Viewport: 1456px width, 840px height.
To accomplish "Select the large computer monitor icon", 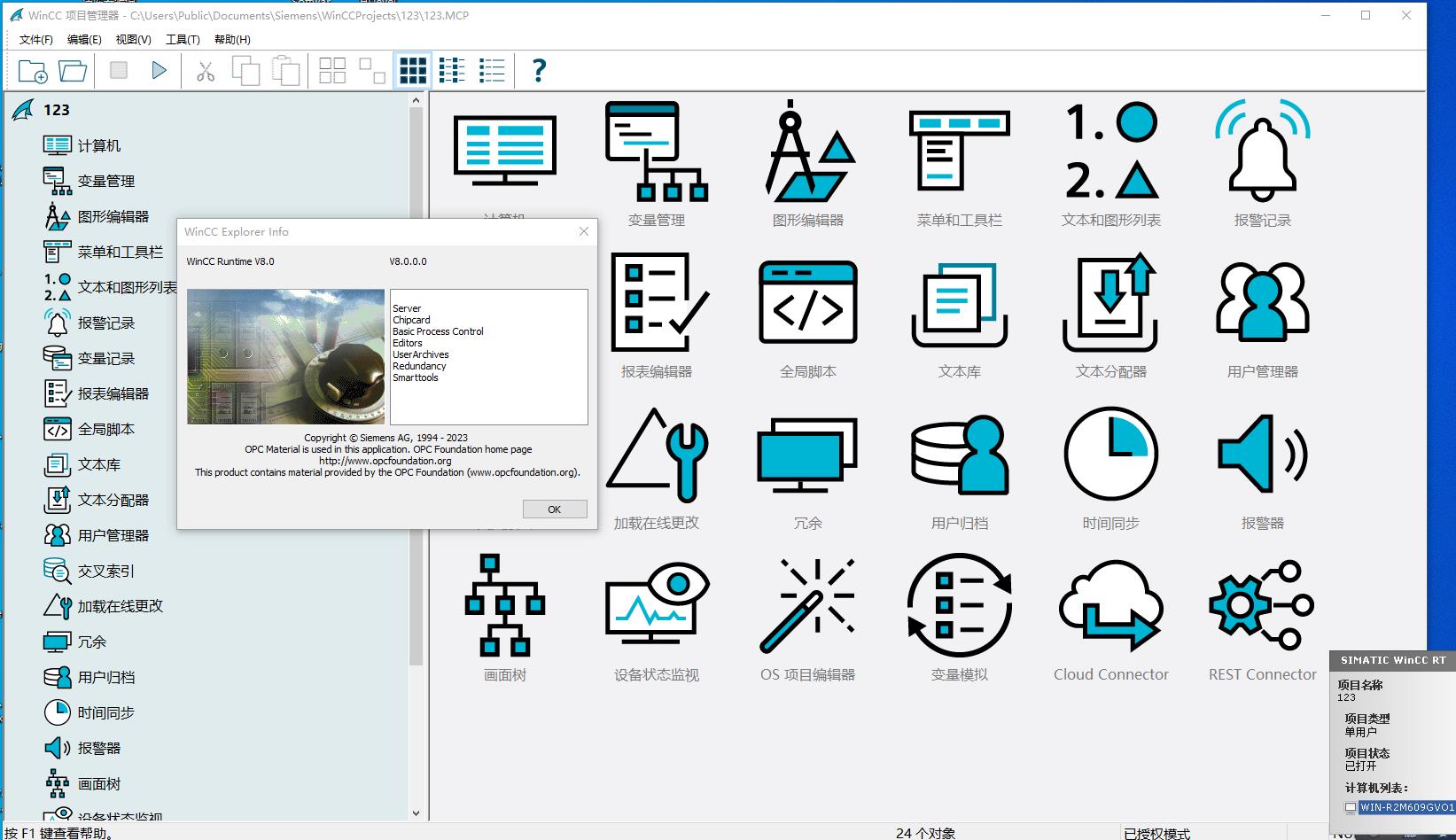I will click(x=505, y=152).
